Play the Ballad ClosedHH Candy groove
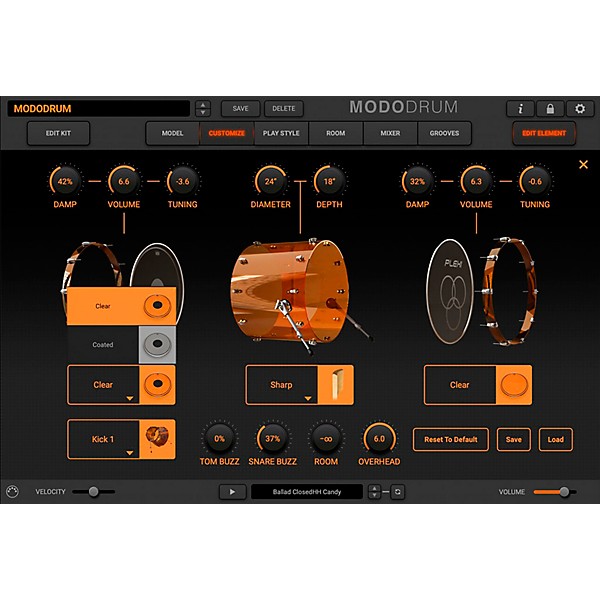600x600 pixels. pos(232,492)
